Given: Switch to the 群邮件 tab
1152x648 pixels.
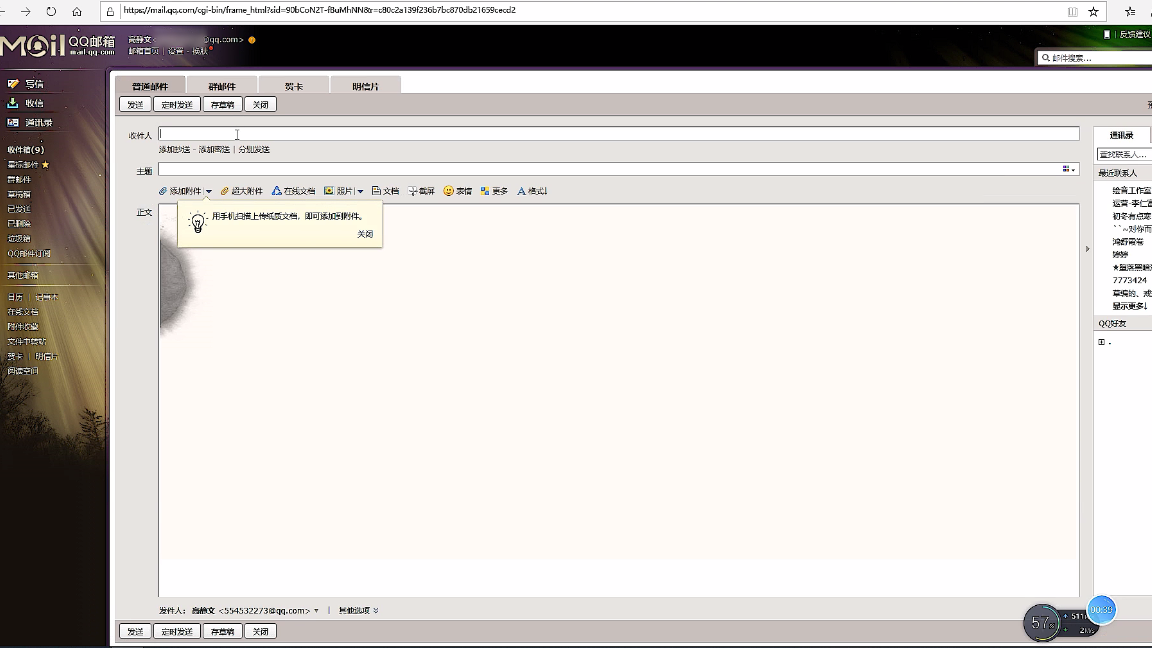Looking at the screenshot, I should [222, 86].
